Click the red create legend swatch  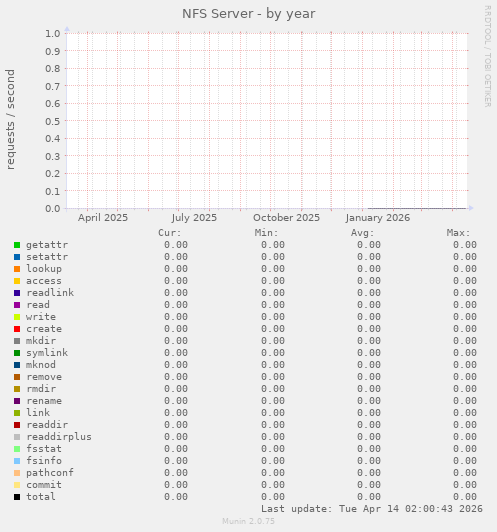(x=17, y=329)
